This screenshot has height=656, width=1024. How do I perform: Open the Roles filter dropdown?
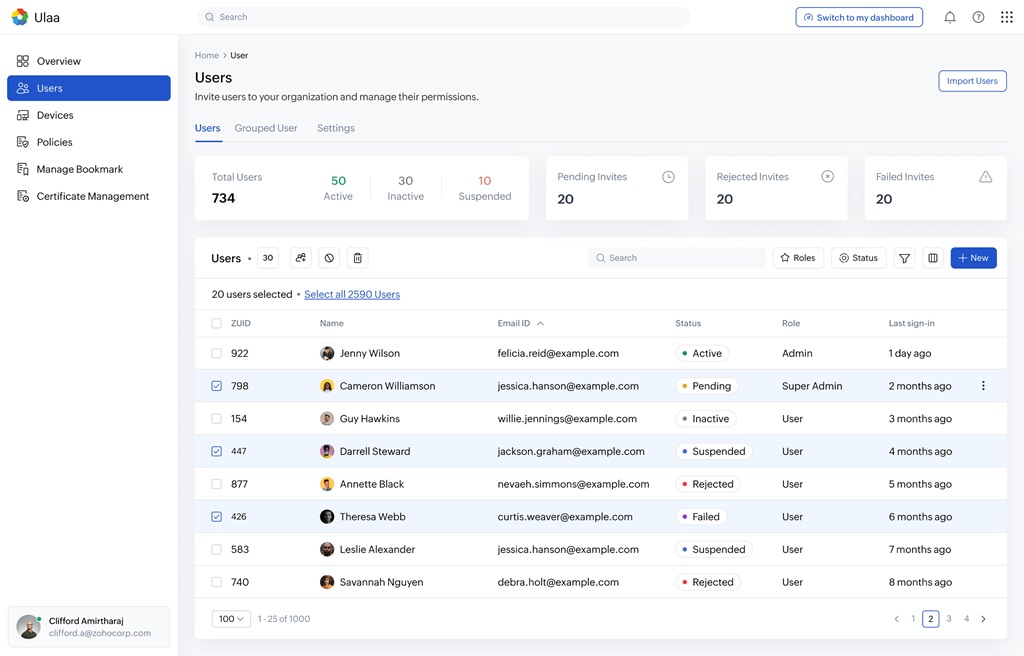[798, 258]
